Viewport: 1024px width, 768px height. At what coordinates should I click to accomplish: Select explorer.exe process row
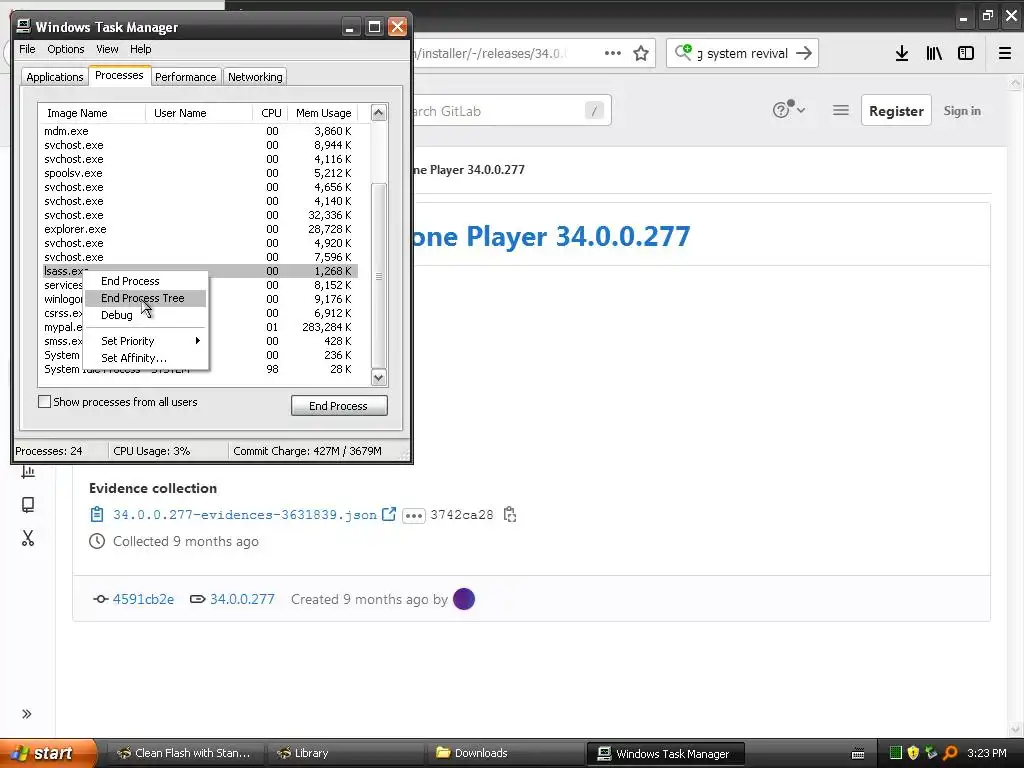point(197,229)
